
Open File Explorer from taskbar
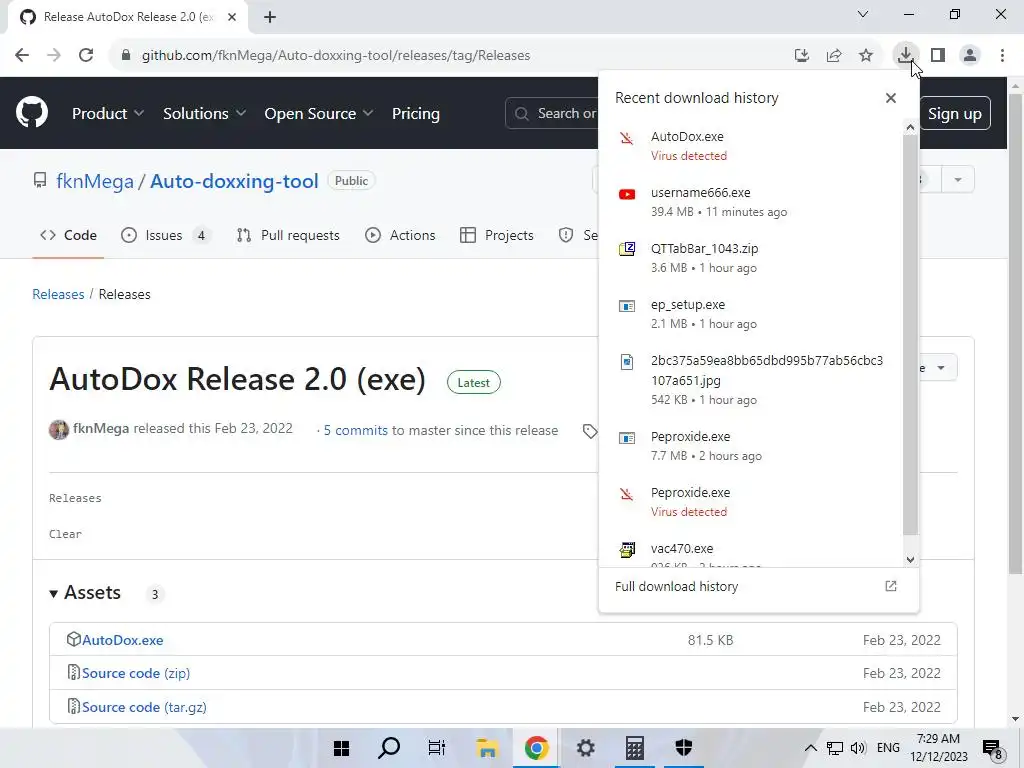coord(487,748)
